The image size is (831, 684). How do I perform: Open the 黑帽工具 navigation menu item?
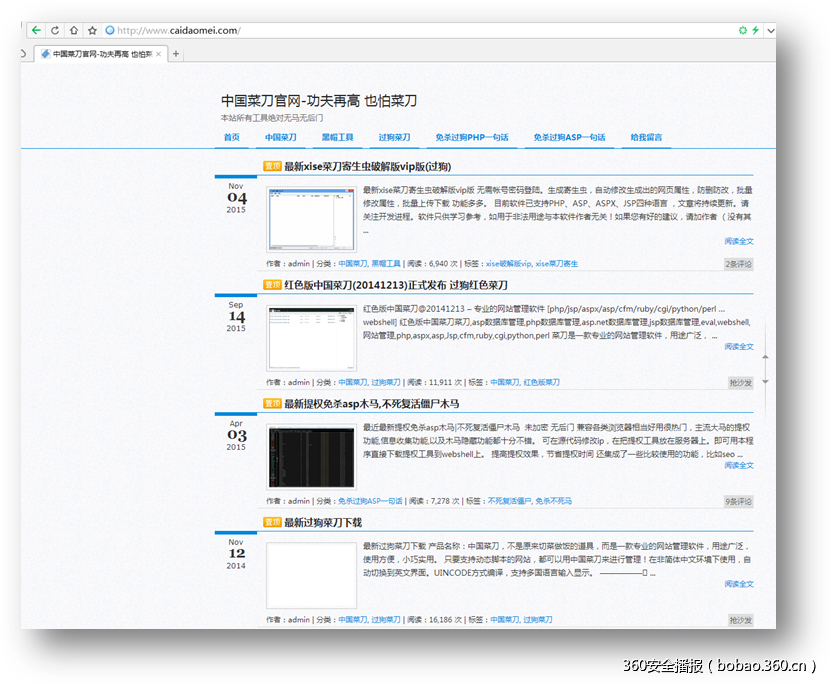337,137
